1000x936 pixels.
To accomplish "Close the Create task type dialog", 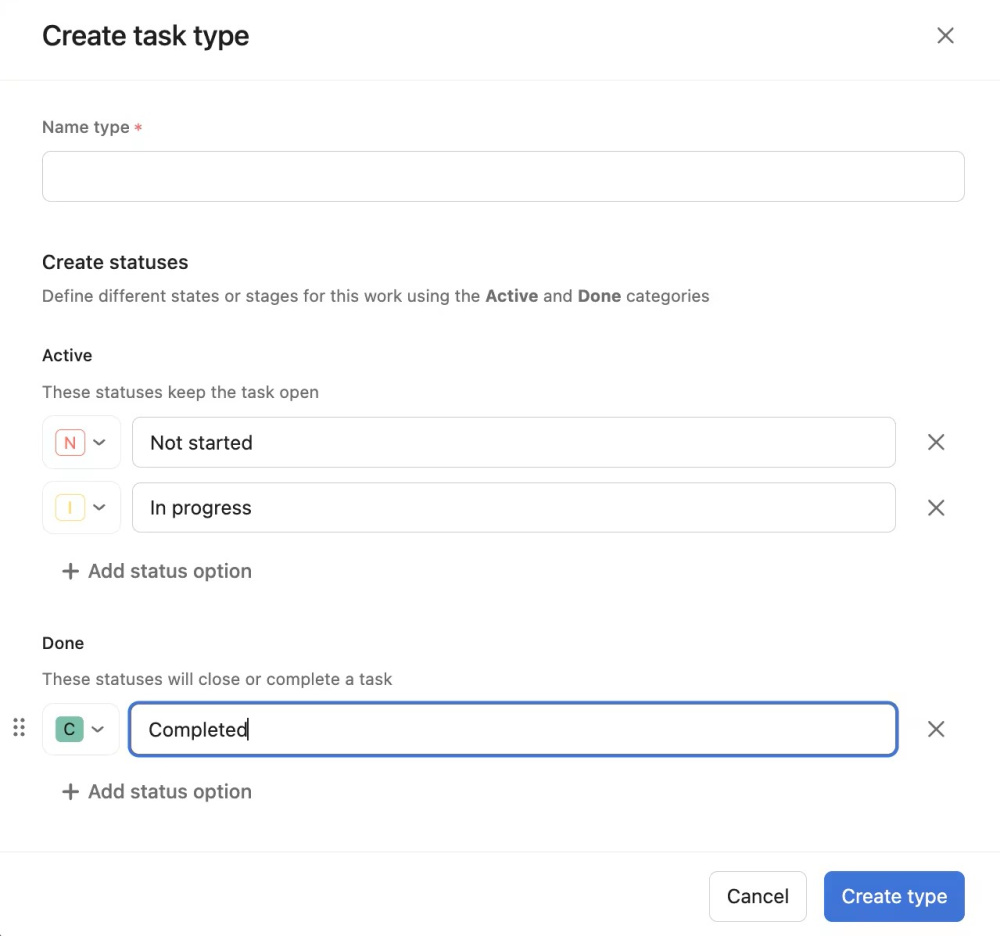I will (x=945, y=36).
